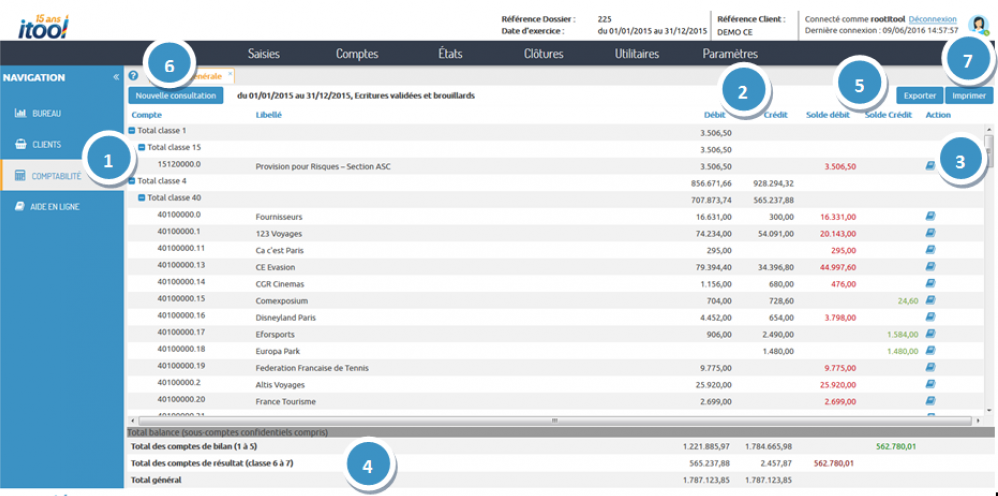Collapse the Total classe 40 group
This screenshot has width=998, height=496.
142,198
